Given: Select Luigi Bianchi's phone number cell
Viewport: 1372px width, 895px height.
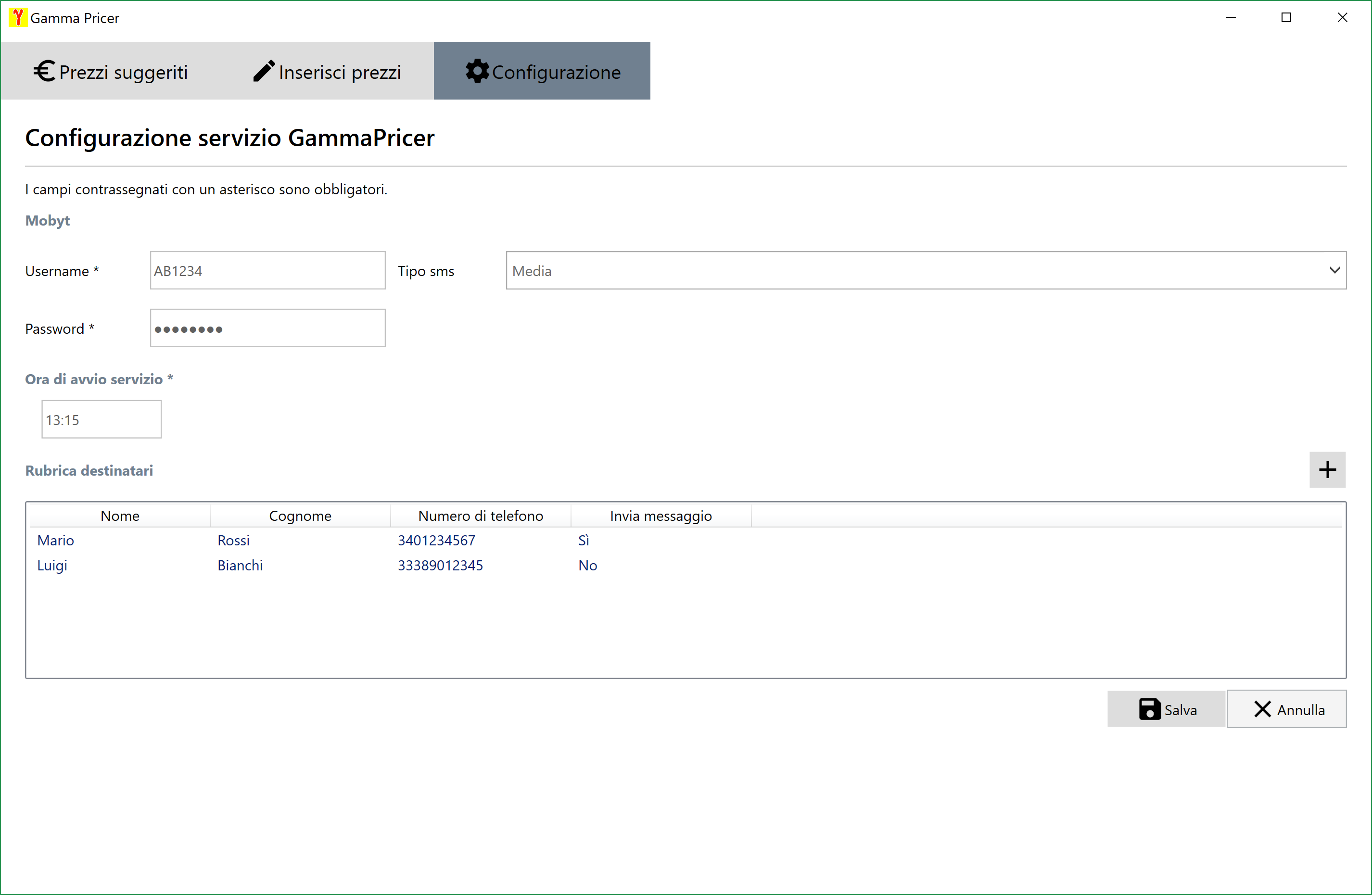Looking at the screenshot, I should point(440,566).
